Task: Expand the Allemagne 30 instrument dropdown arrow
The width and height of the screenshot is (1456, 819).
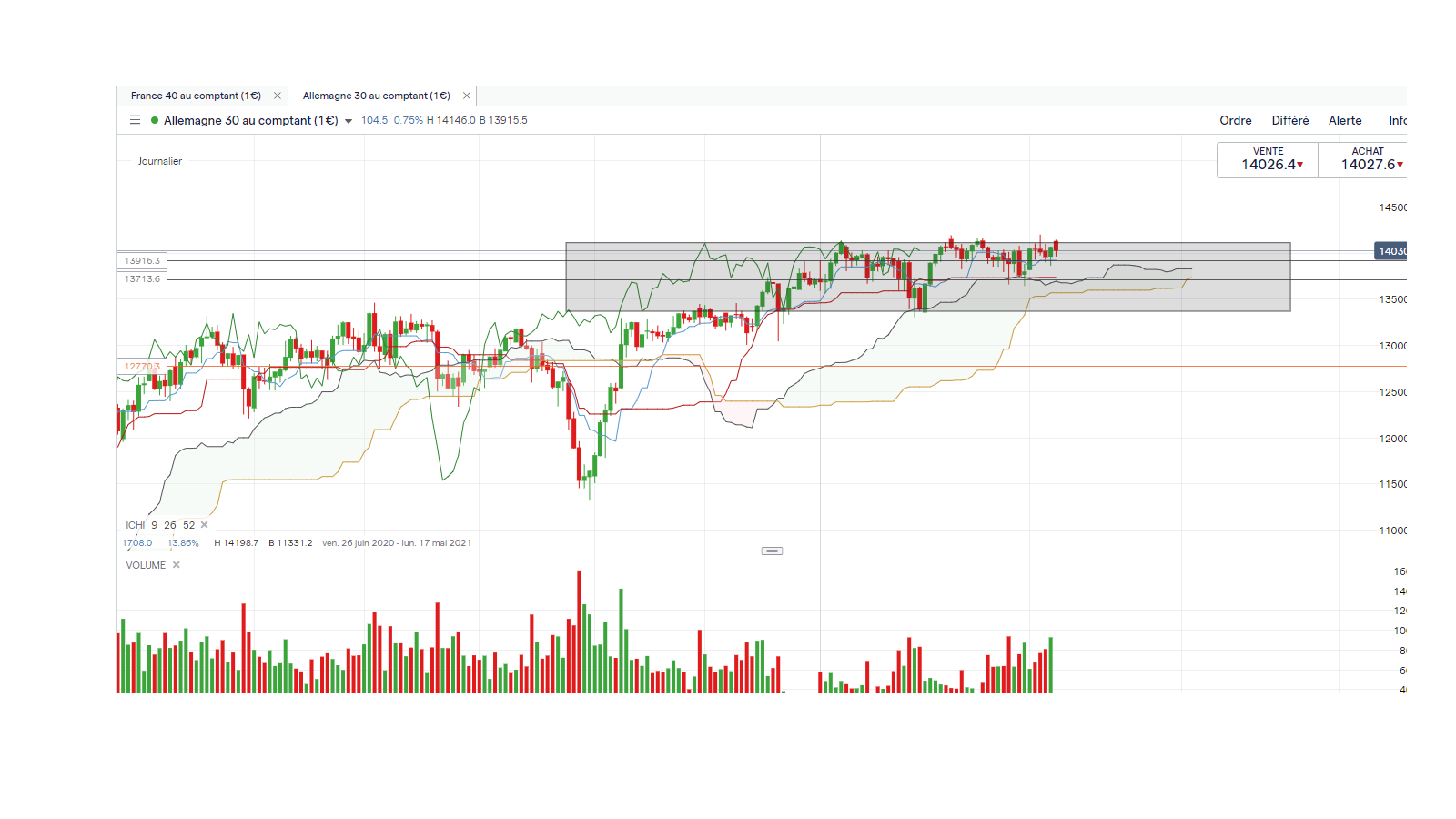Action: point(349,121)
